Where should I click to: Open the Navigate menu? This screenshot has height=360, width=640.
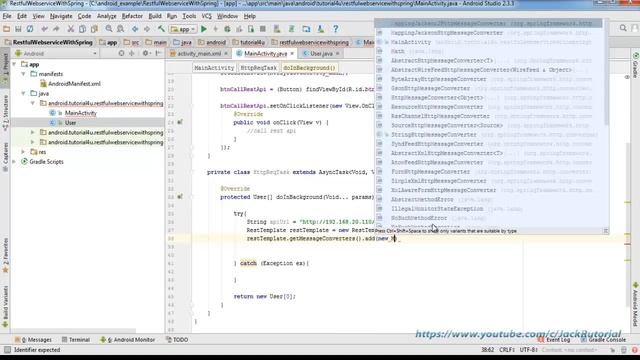[x=61, y=16]
